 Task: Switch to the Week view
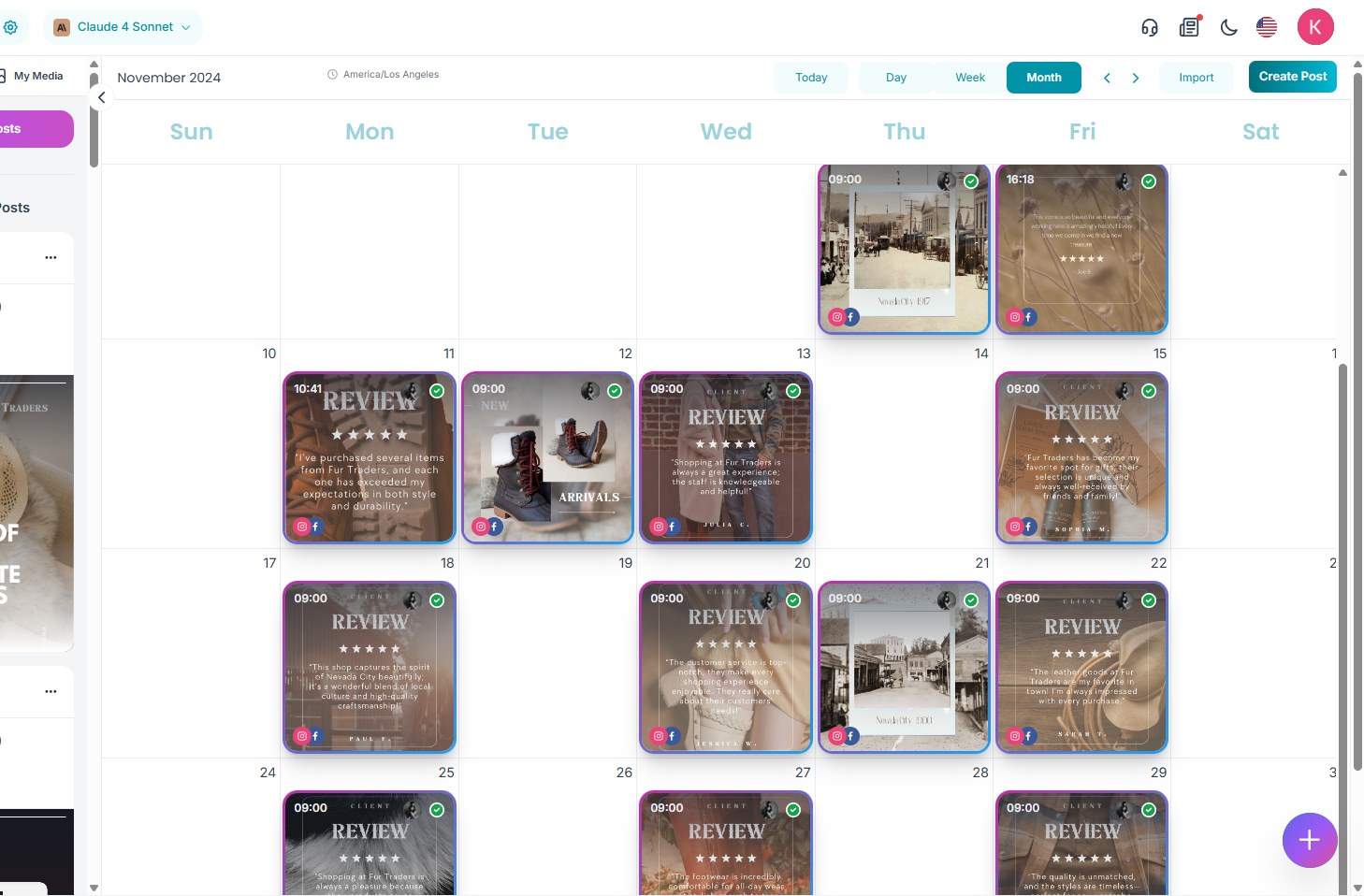point(970,78)
